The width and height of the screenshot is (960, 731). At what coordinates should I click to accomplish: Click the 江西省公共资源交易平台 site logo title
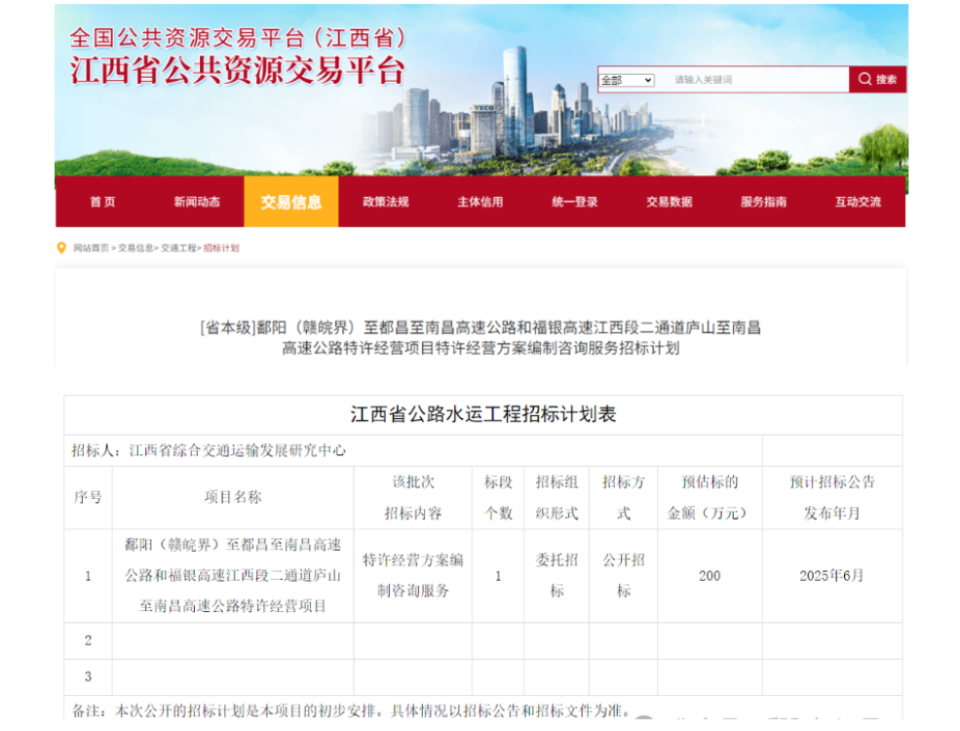[x=238, y=70]
